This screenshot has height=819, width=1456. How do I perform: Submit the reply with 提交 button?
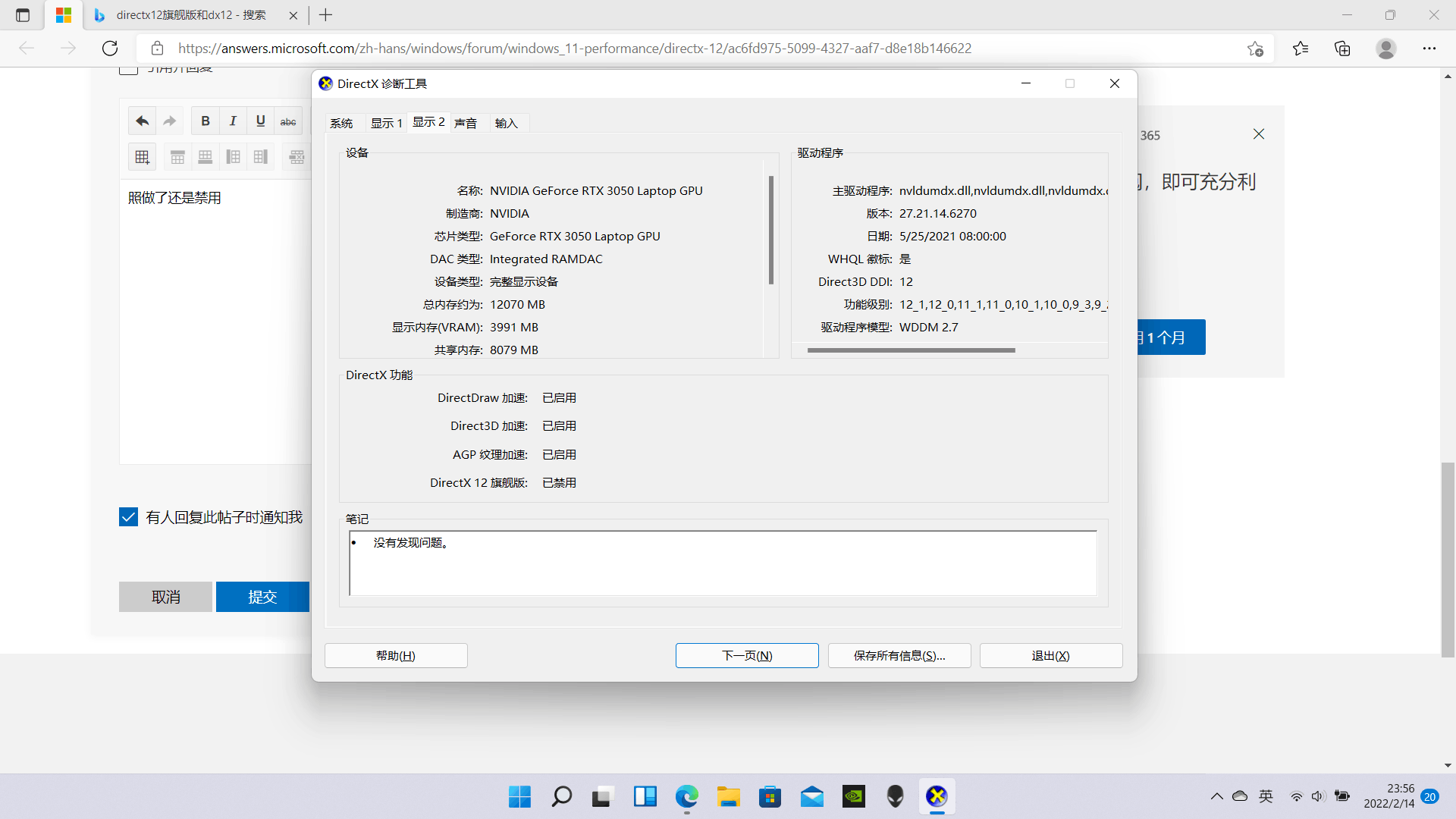tap(262, 597)
